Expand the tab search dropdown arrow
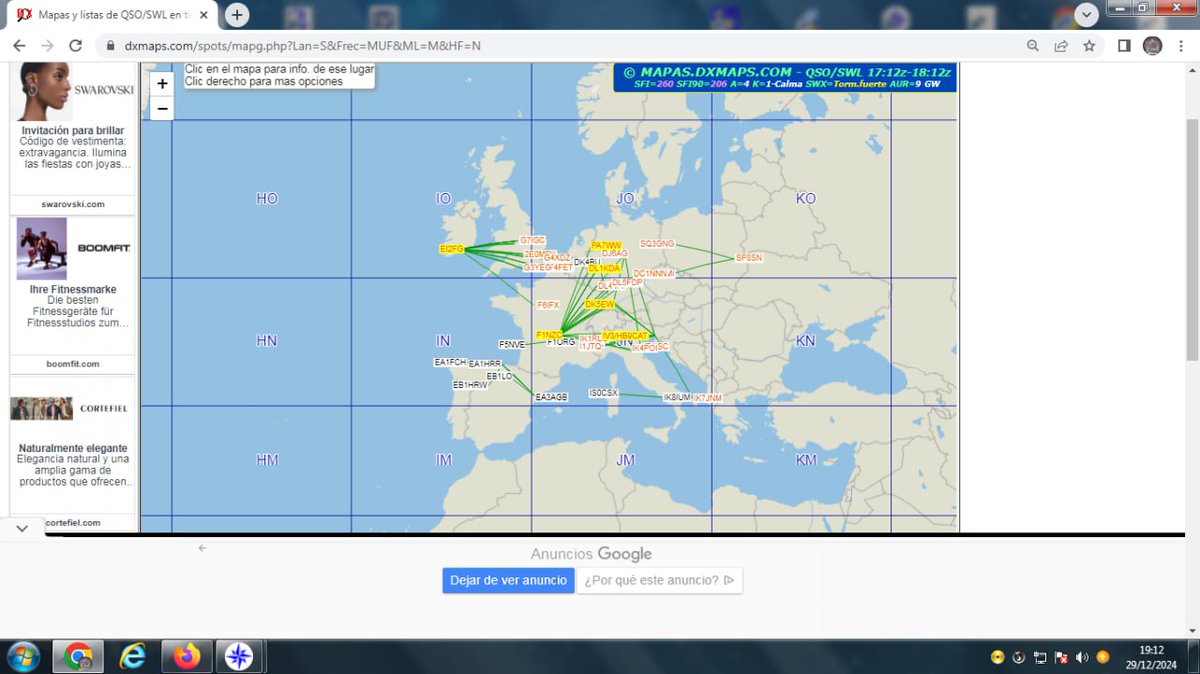Viewport: 1200px width, 674px height. (1087, 14)
